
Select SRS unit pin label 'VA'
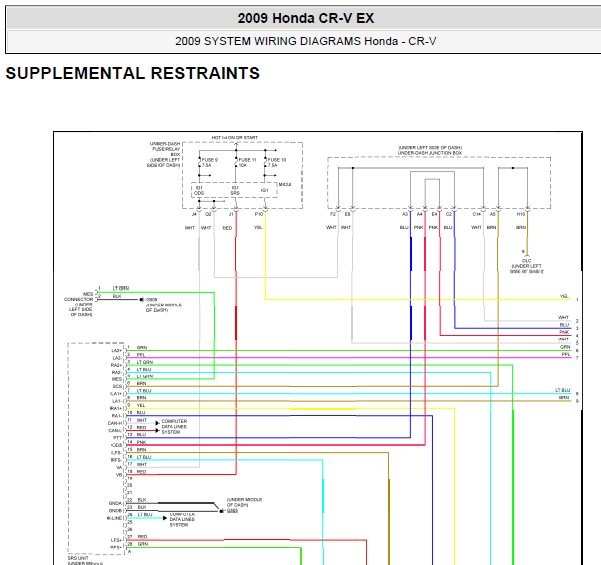point(119,468)
